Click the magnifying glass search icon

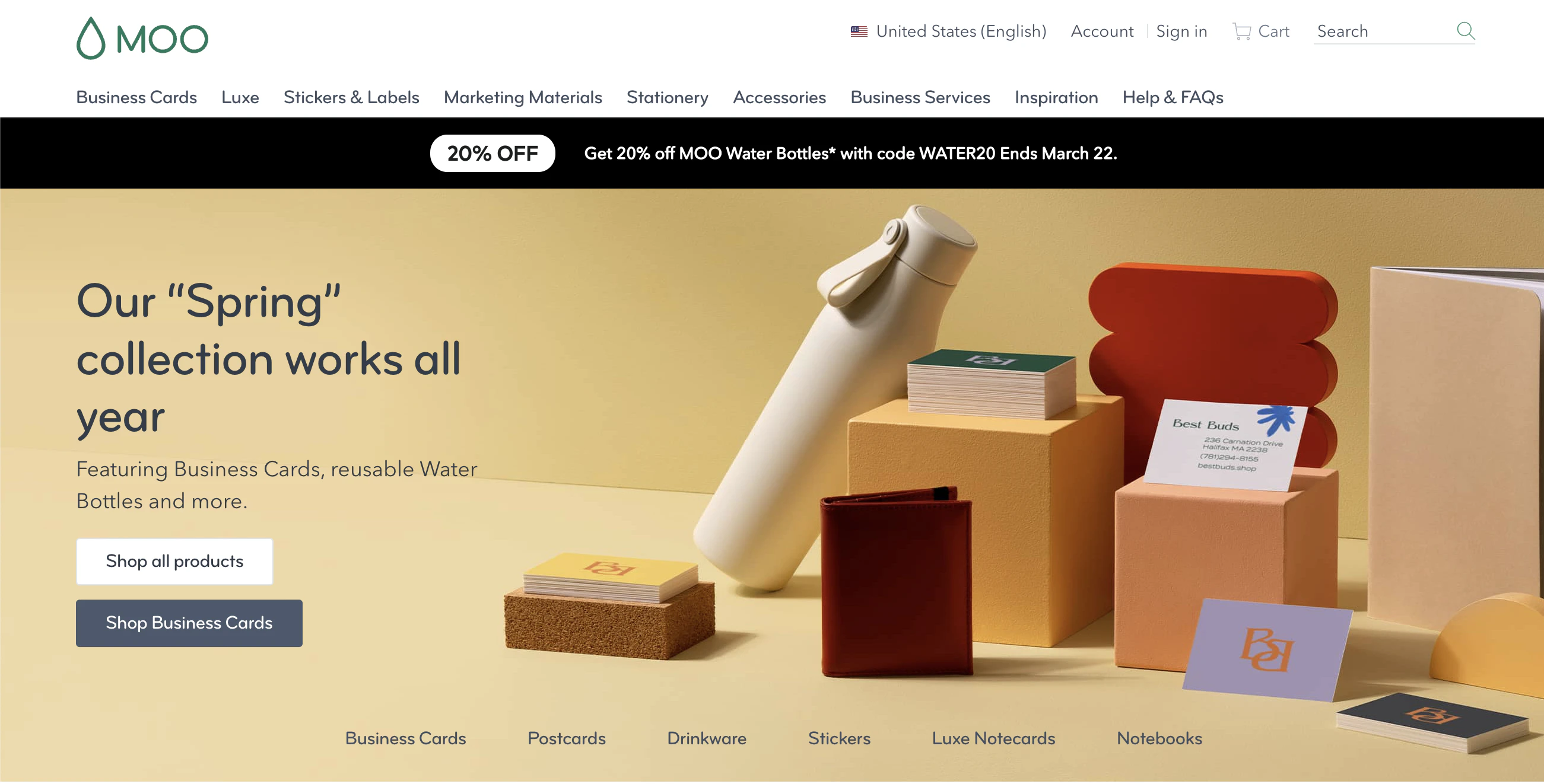click(x=1465, y=31)
